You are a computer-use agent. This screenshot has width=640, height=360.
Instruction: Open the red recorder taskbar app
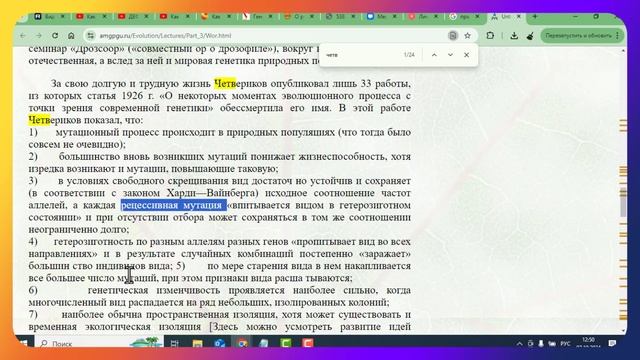pos(308,343)
